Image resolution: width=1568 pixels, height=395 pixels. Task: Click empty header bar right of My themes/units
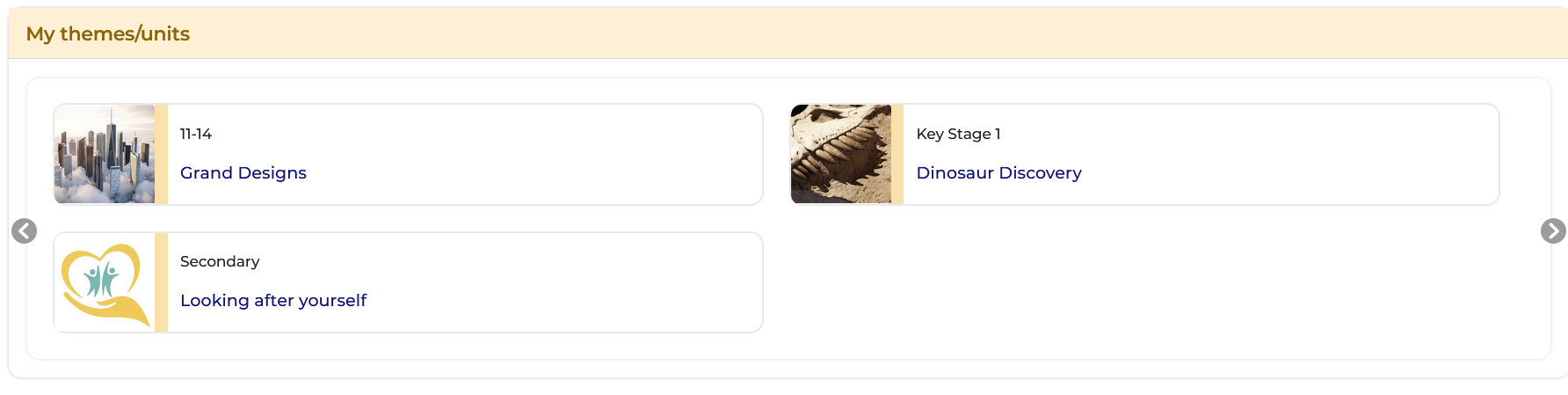pos(879,33)
